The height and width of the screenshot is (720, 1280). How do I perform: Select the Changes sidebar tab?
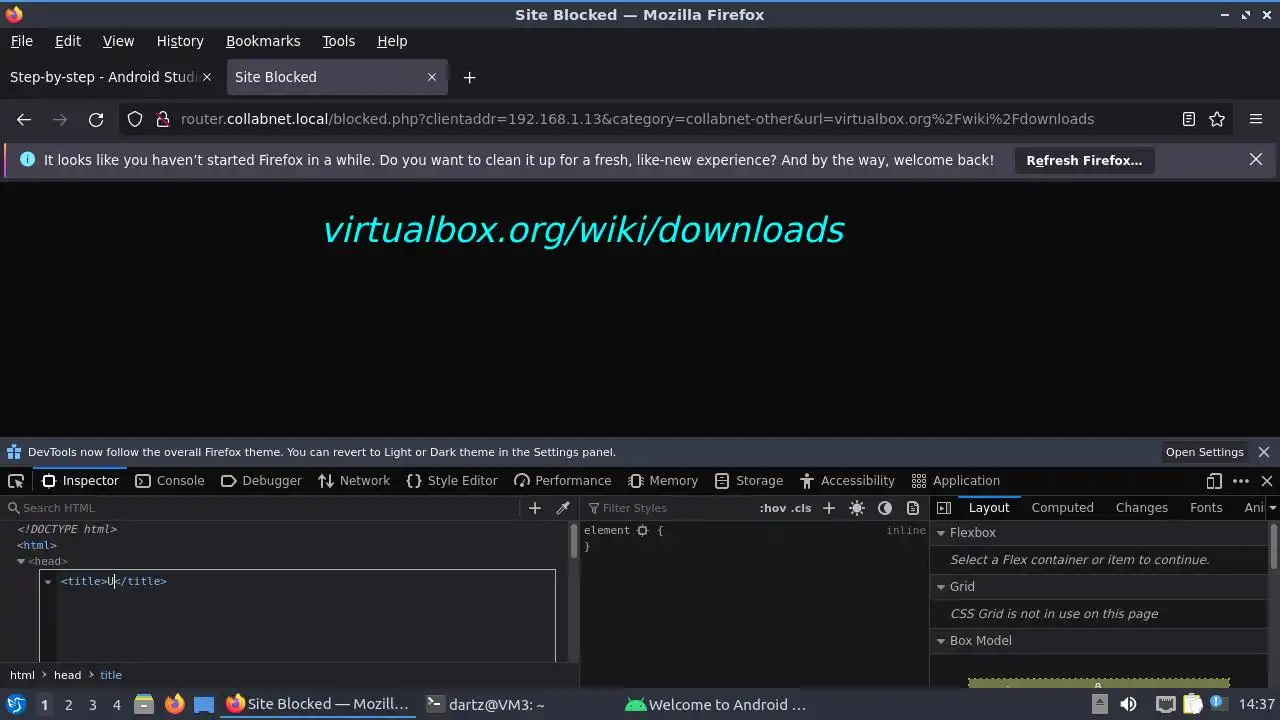1141,508
